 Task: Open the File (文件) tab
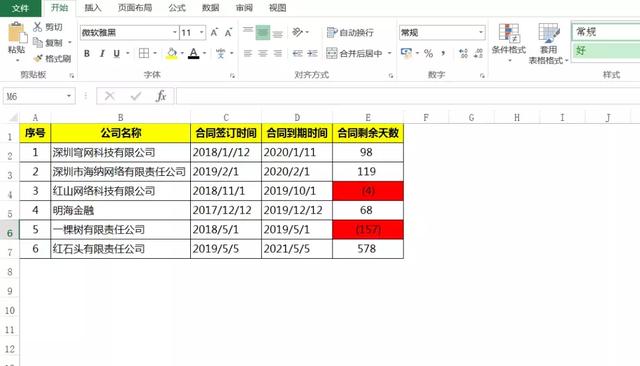coord(20,8)
